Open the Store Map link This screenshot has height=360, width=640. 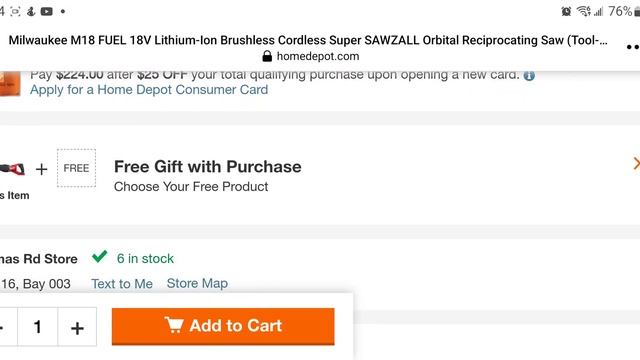(x=197, y=283)
